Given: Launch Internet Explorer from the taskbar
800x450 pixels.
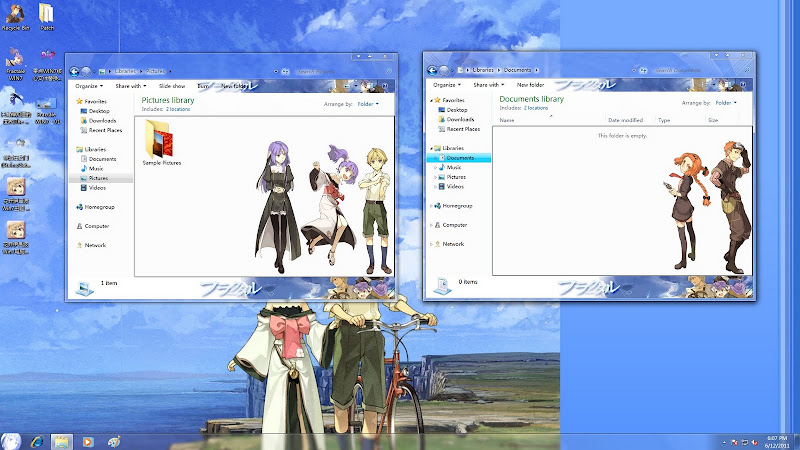Looking at the screenshot, I should point(37,442).
